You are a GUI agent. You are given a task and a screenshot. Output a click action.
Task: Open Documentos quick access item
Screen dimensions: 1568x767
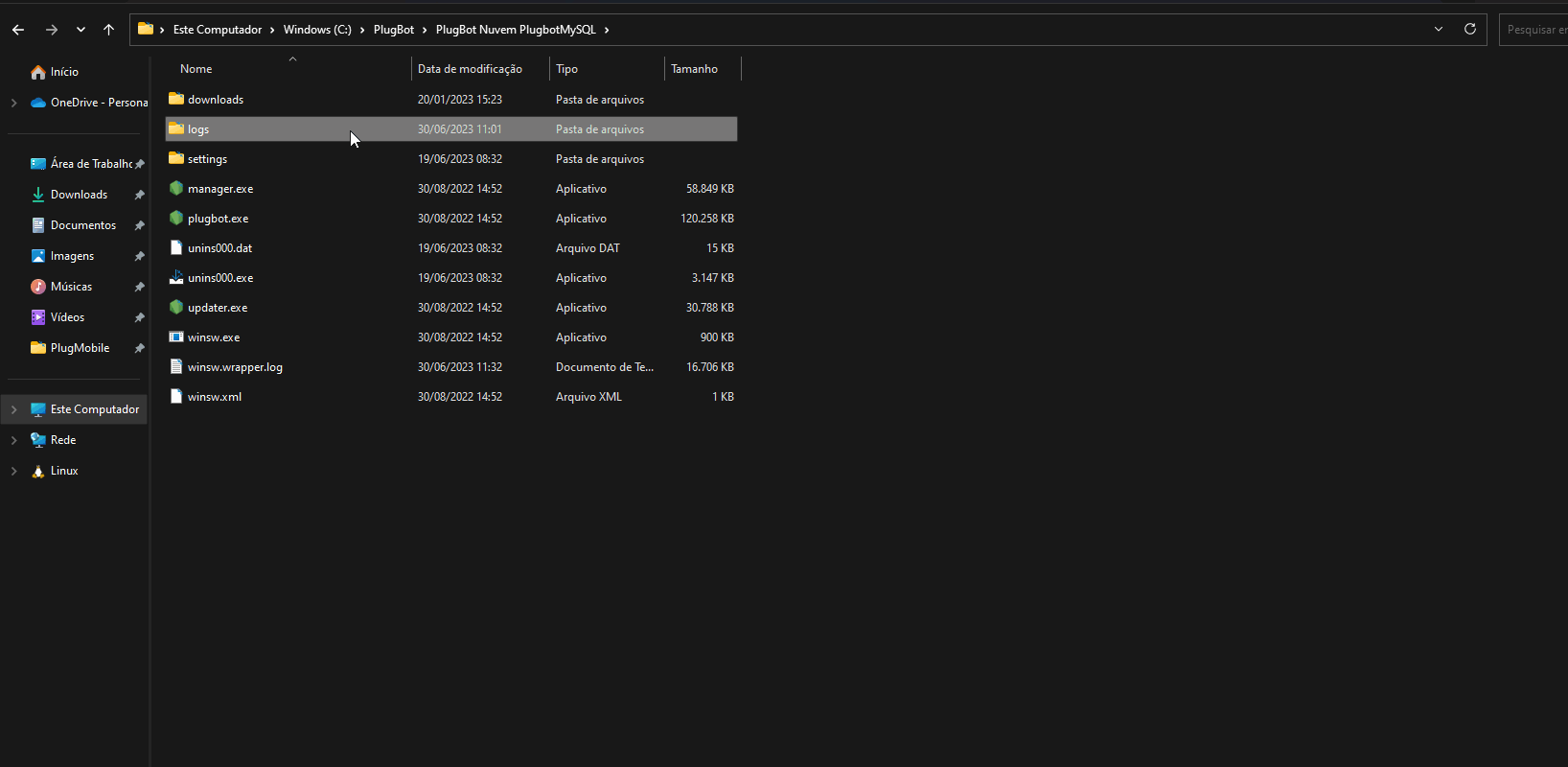point(83,225)
